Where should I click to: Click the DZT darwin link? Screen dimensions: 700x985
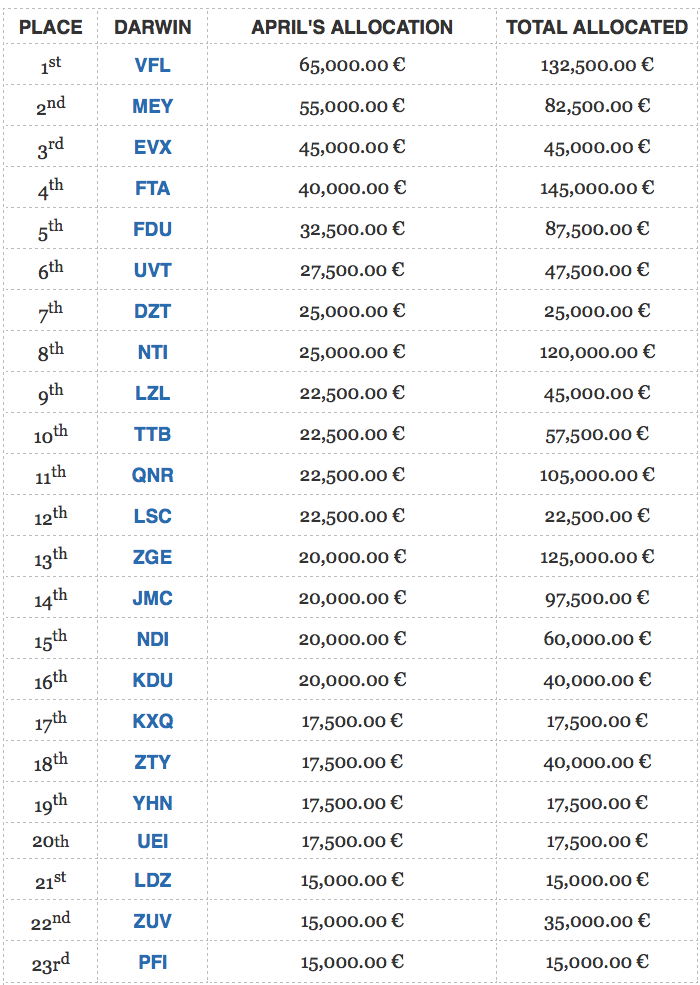[x=152, y=312]
